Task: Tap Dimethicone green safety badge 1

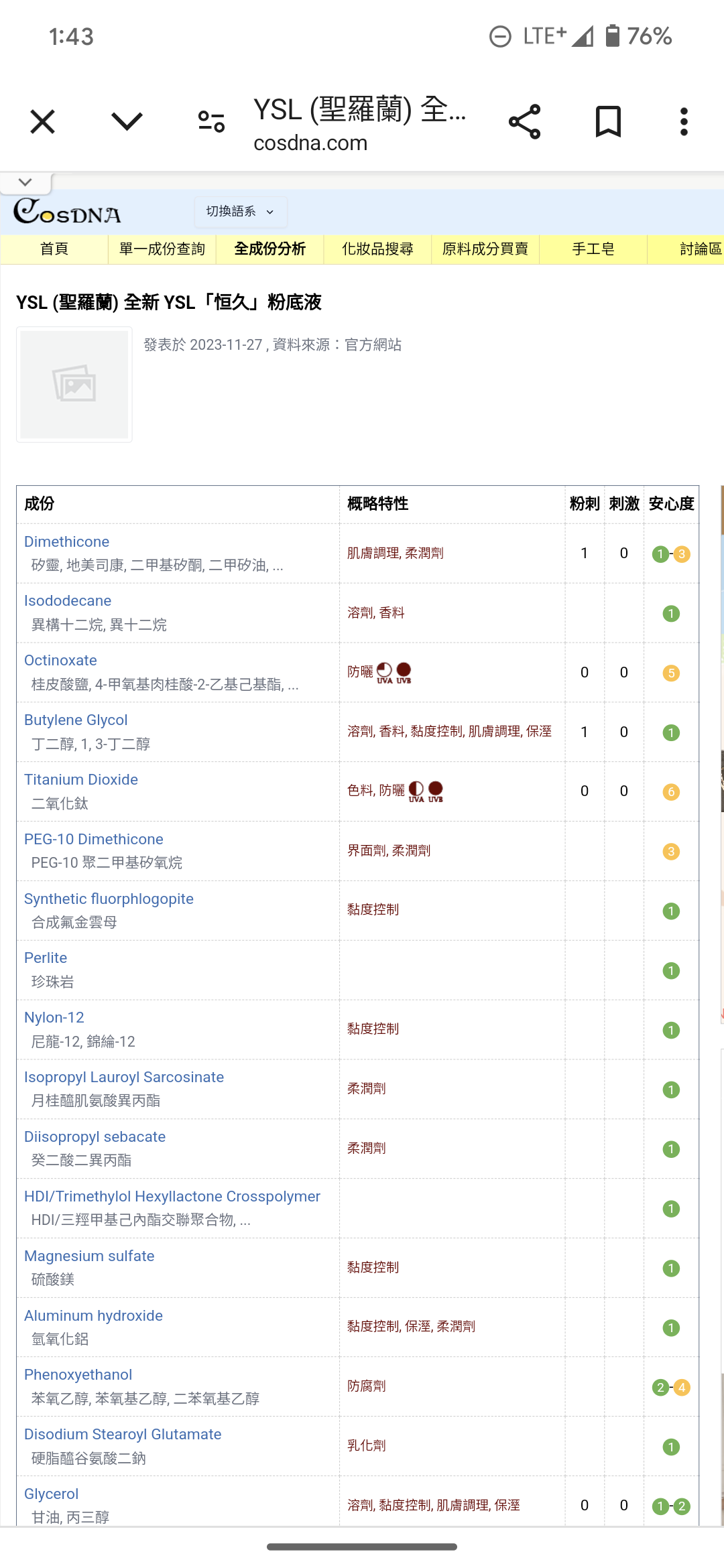Action: (x=660, y=554)
